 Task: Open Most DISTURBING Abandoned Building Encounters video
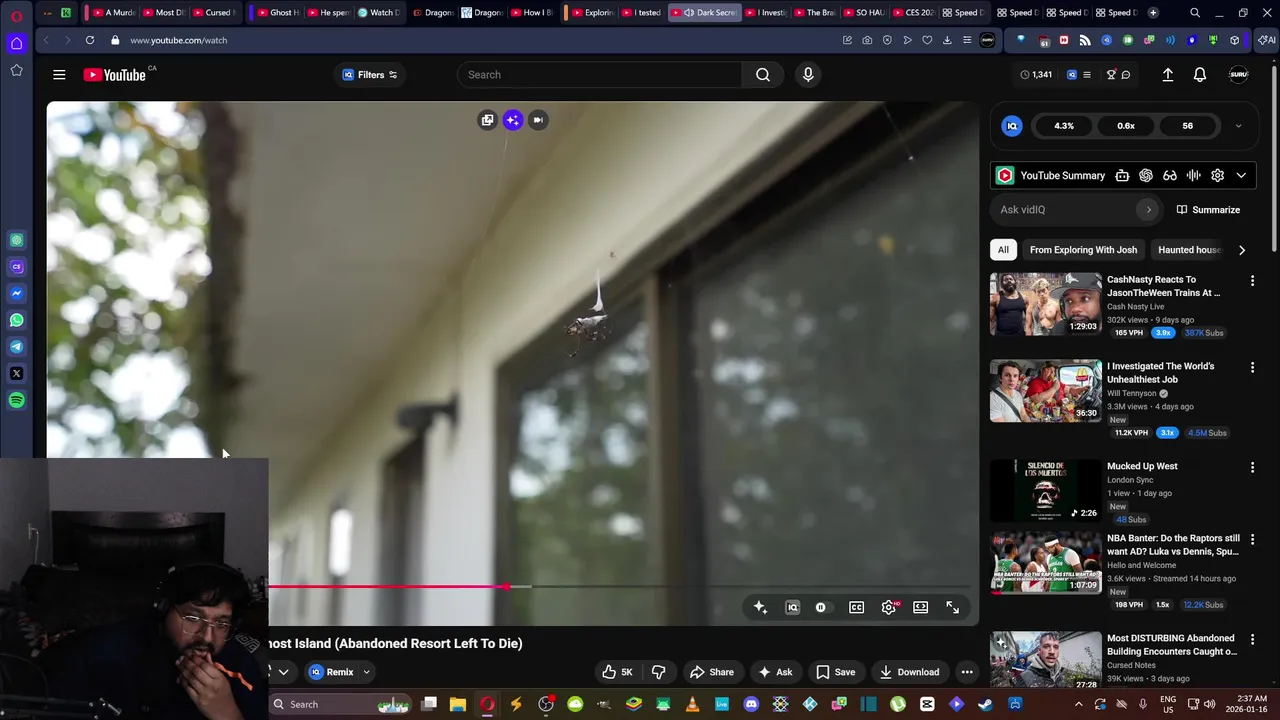coord(1172,644)
